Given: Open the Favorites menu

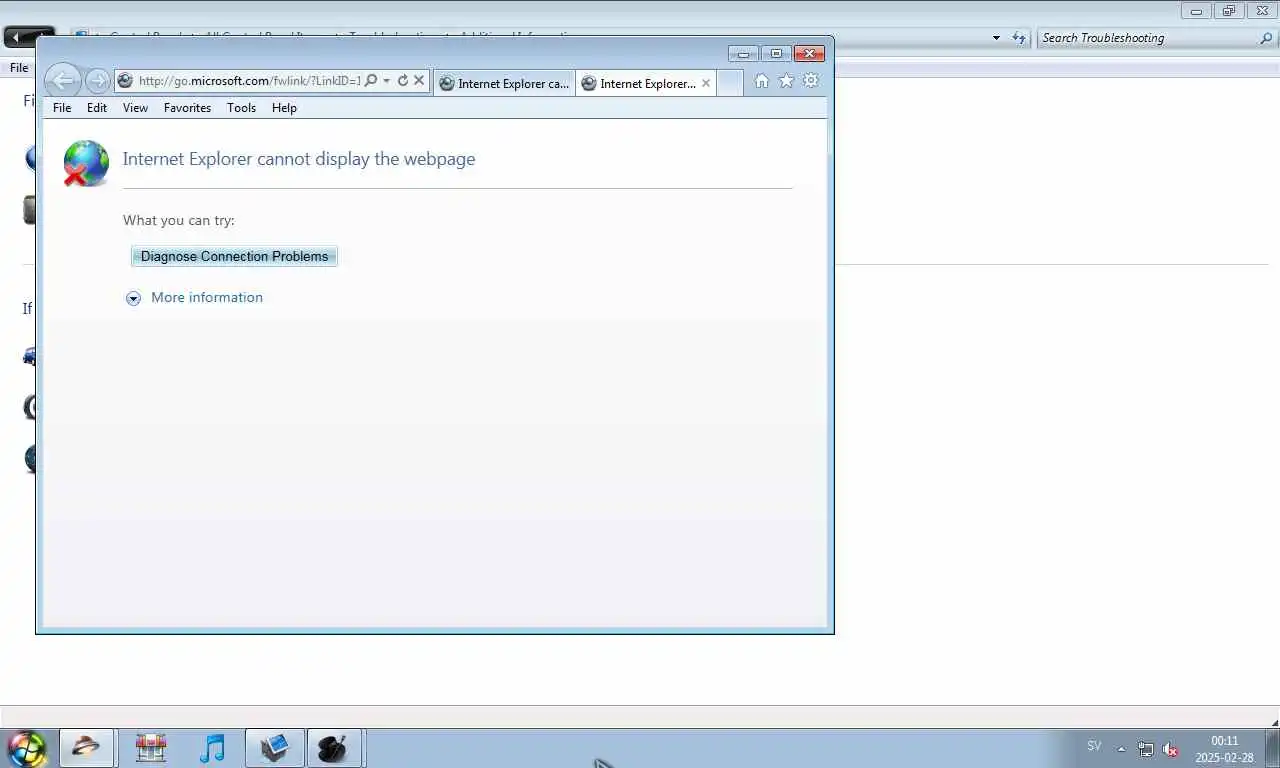Looking at the screenshot, I should [x=188, y=108].
